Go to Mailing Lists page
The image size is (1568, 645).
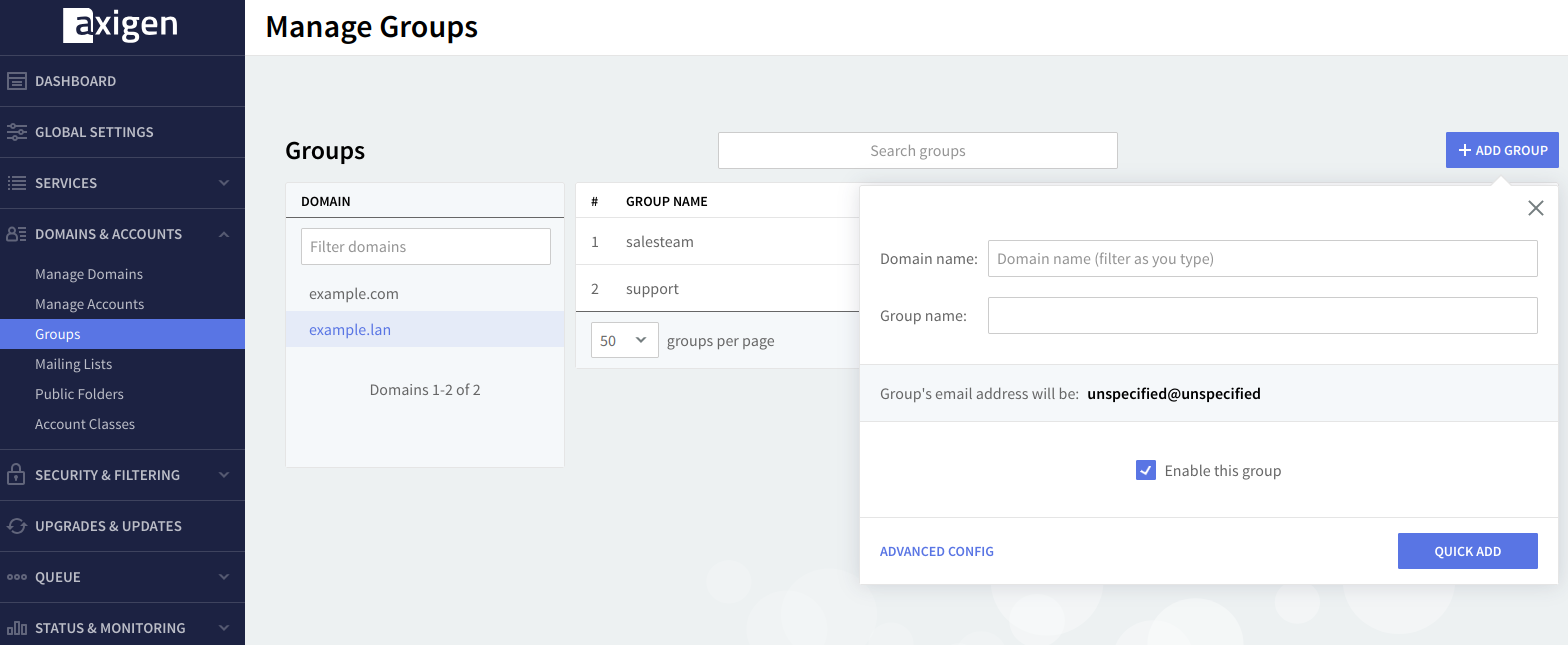point(73,364)
